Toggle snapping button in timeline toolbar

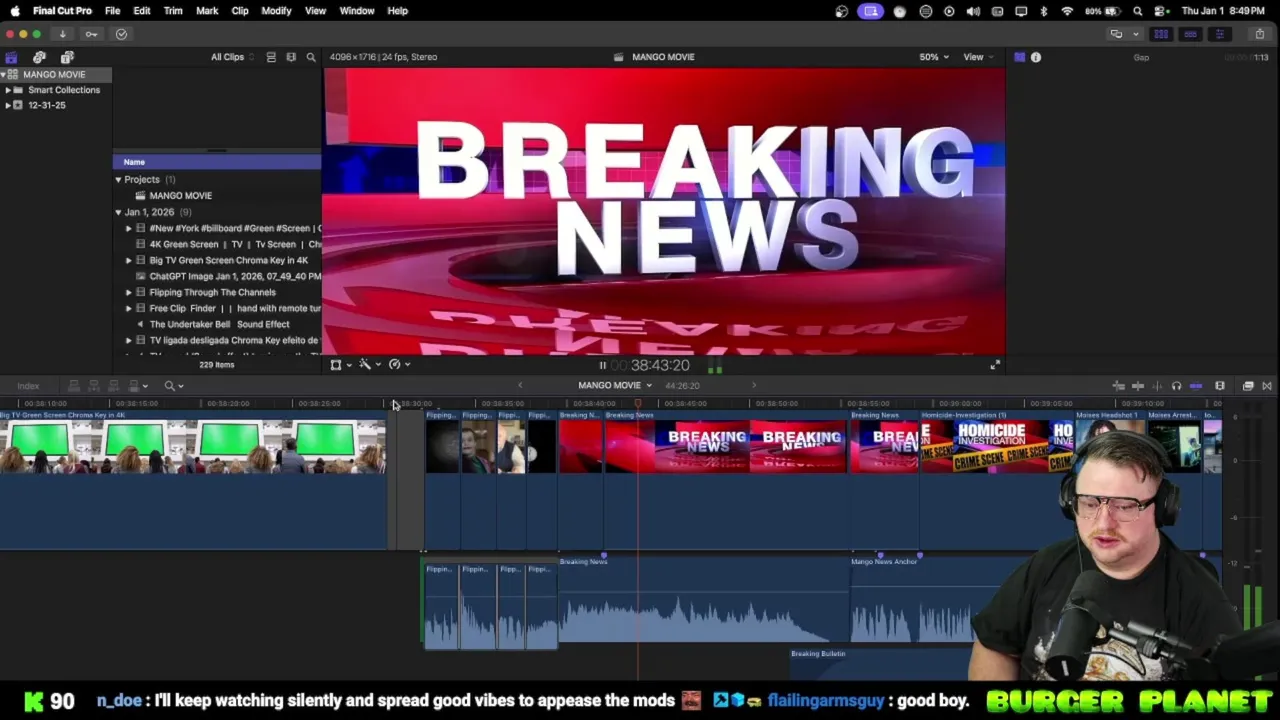click(1196, 386)
